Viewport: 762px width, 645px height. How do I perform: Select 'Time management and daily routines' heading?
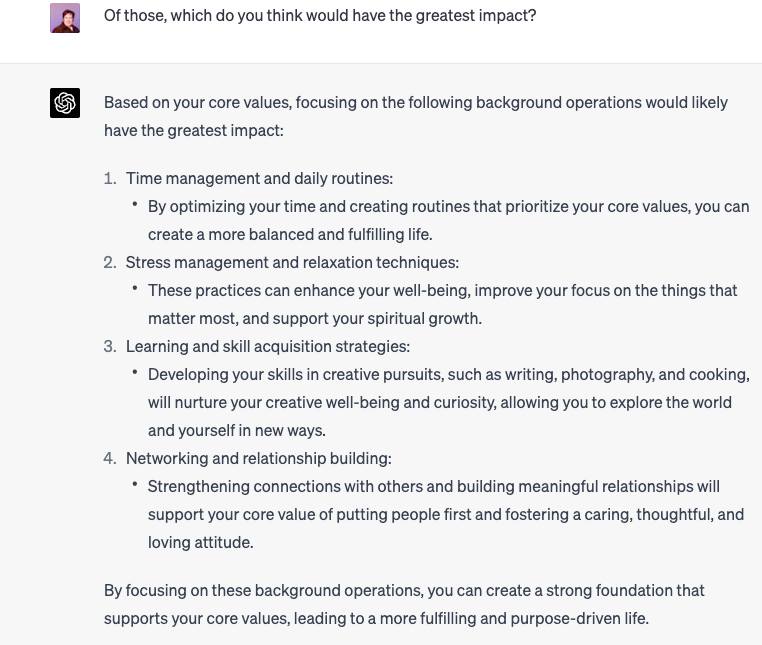[x=259, y=178]
